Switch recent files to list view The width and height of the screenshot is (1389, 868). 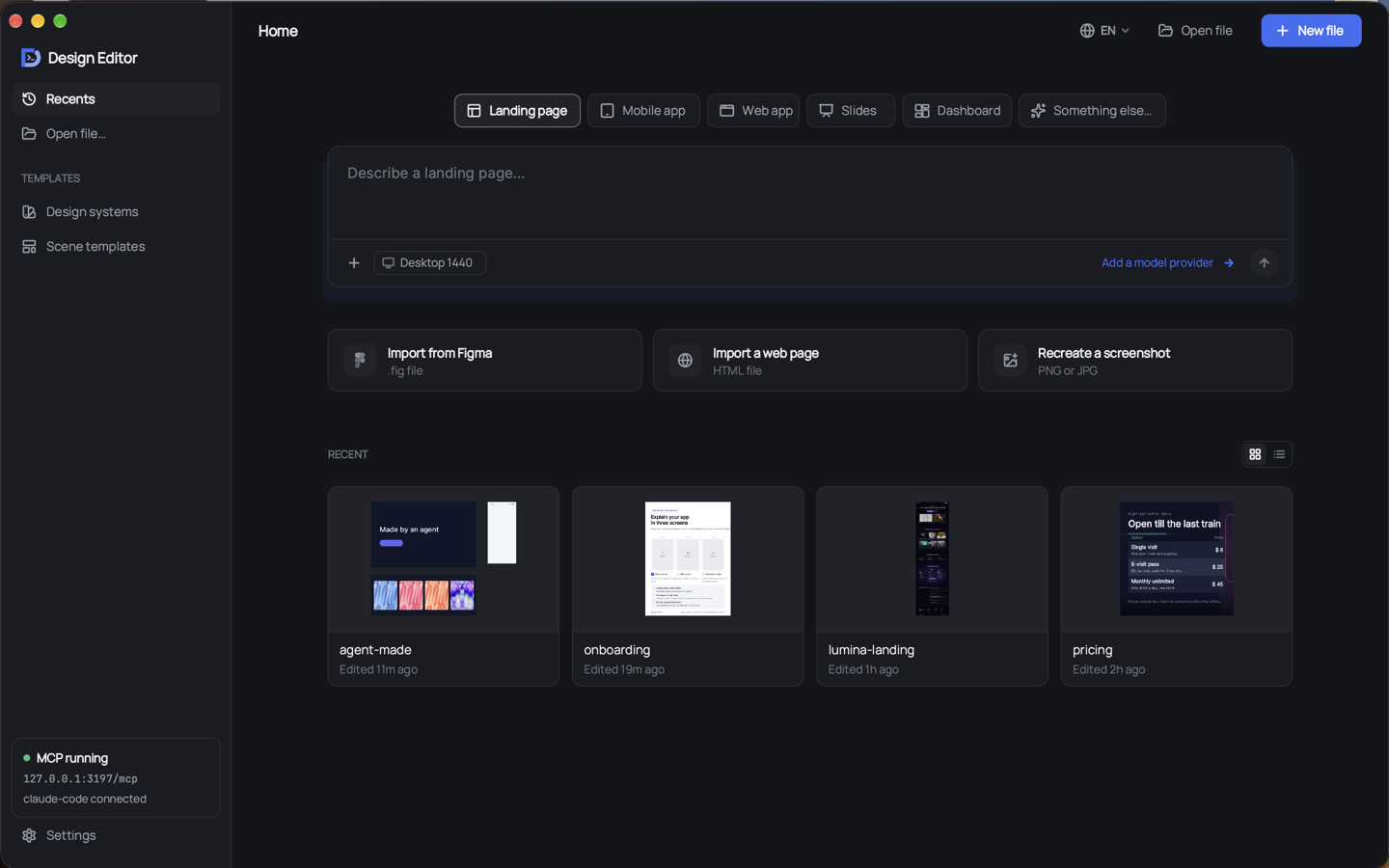(x=1279, y=454)
